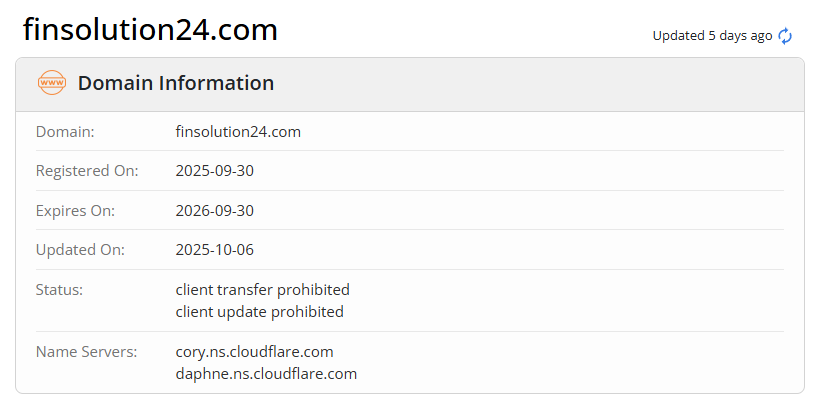Image resolution: width=817 pixels, height=403 pixels.
Task: Click the 'client transfer prohibited' status
Action: click(x=263, y=290)
